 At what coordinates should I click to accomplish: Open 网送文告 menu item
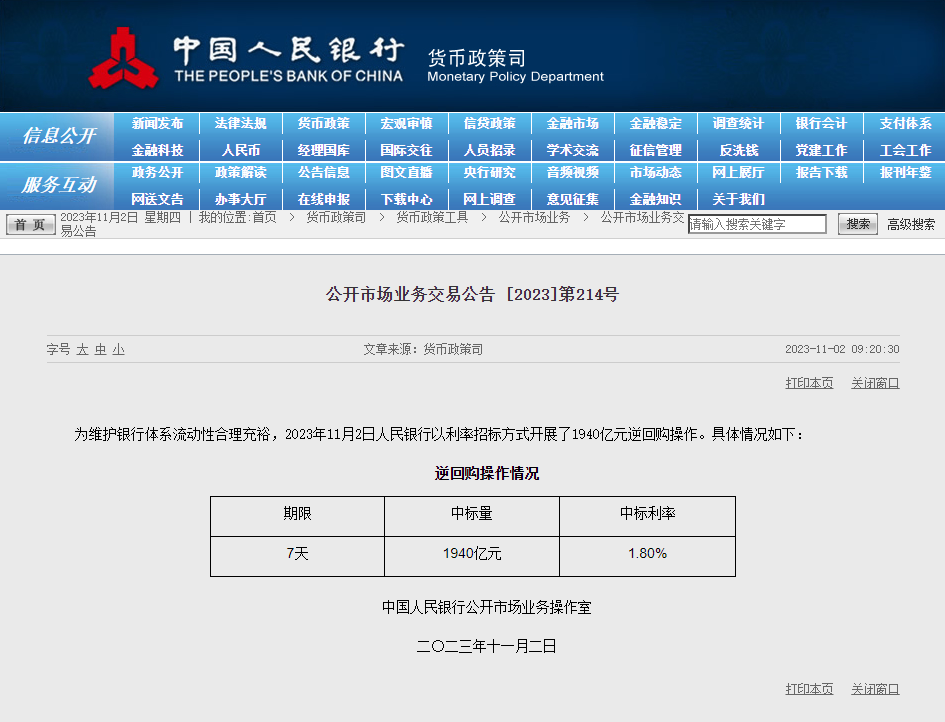click(x=157, y=199)
